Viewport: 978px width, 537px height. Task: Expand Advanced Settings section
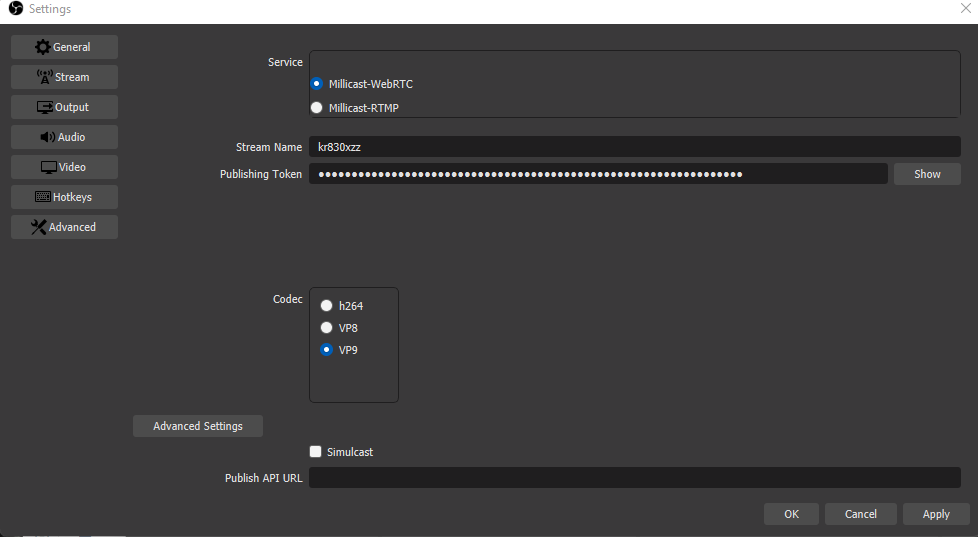click(198, 426)
